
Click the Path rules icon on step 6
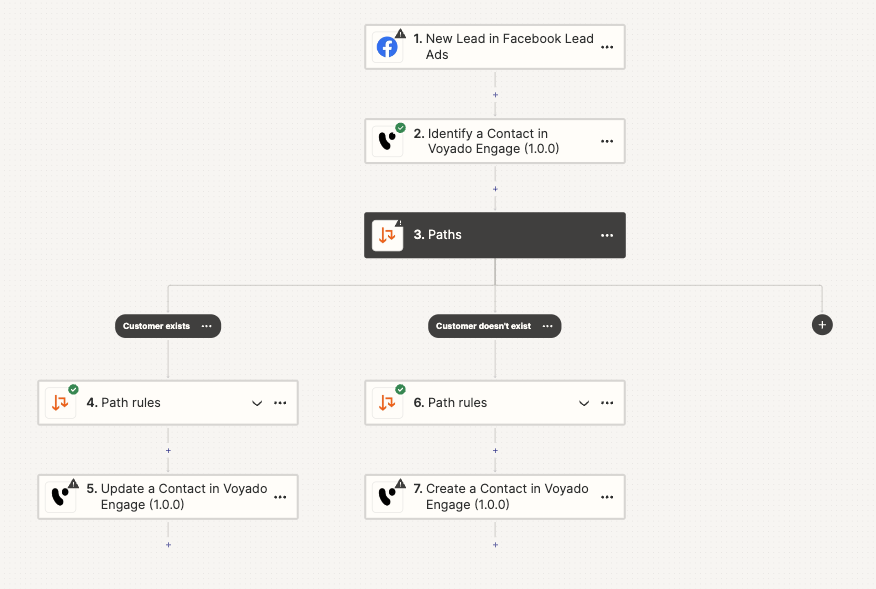[x=387, y=402]
